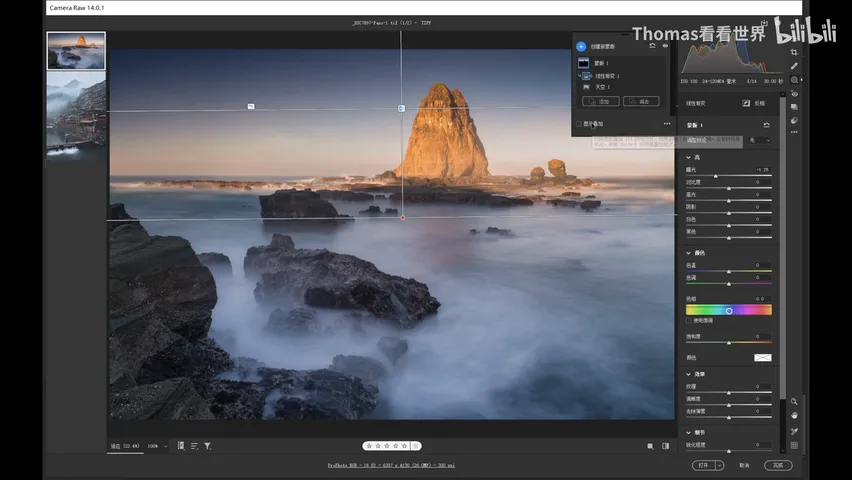The image size is (852, 480).
Task: Click the 添加 (Add) mask button
Action: [600, 101]
